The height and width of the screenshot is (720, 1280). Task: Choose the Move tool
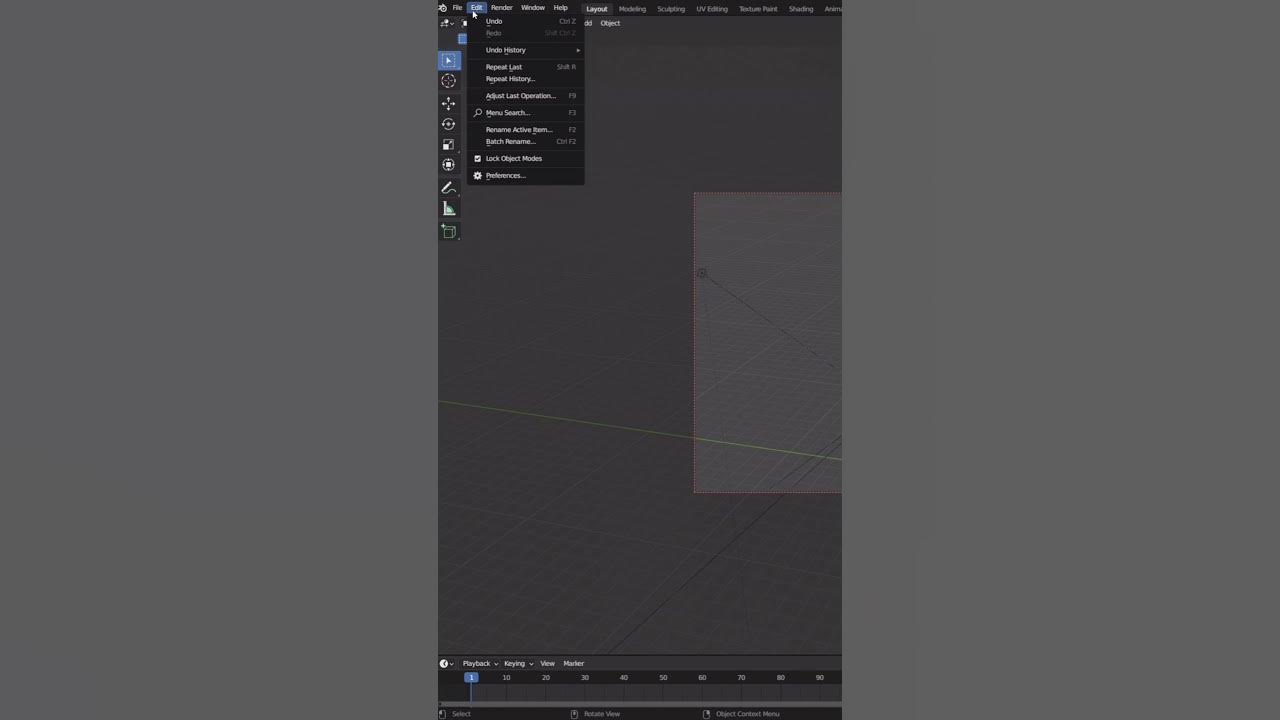[x=449, y=104]
